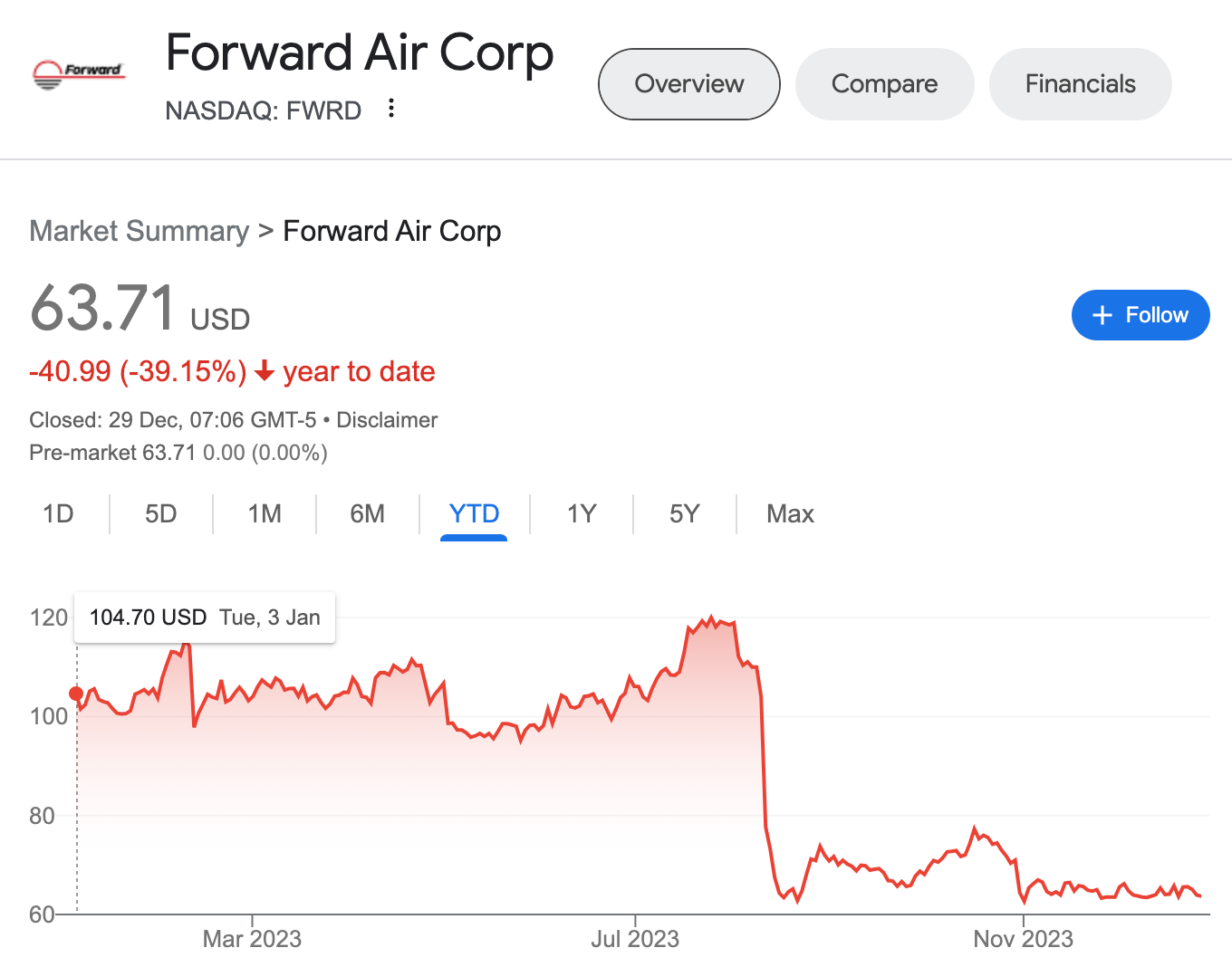The width and height of the screenshot is (1232, 967).
Task: Switch to the Overview tab
Action: point(688,84)
